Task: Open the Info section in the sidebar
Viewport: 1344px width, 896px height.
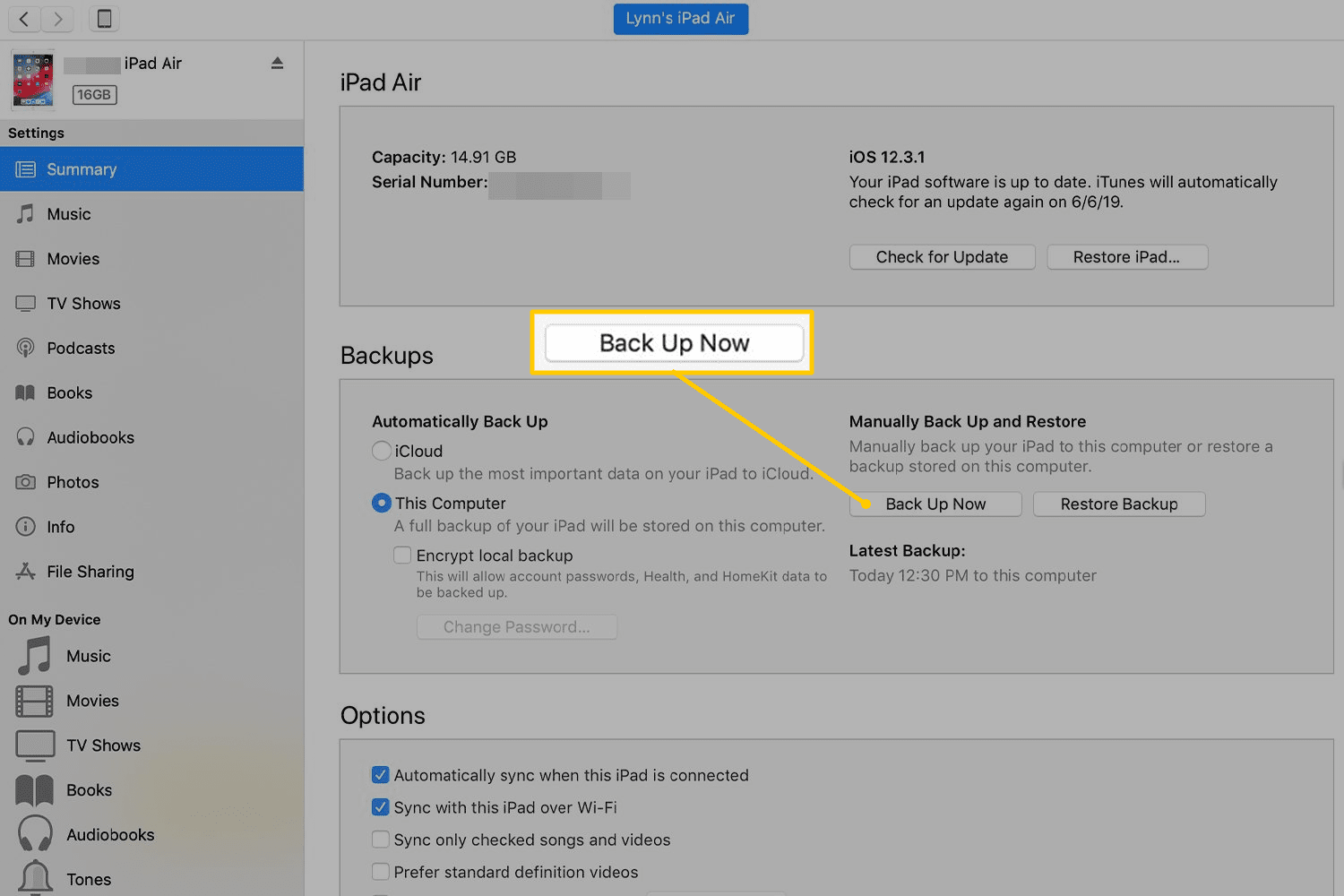Action: [x=60, y=527]
